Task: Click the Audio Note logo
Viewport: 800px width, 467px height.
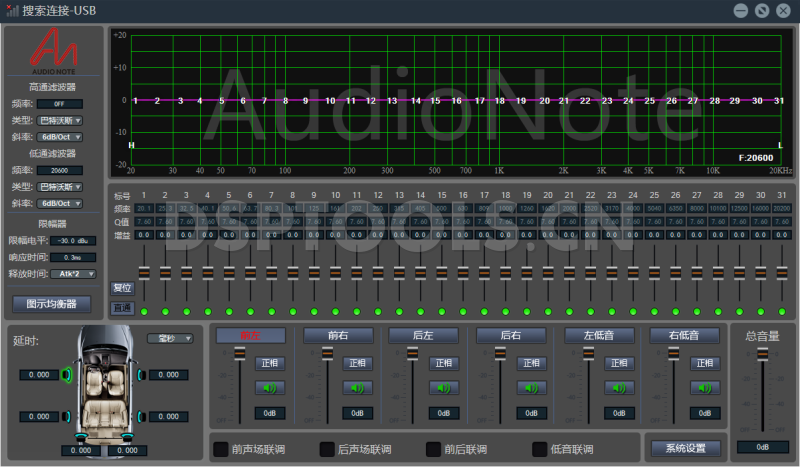Action: coord(54,51)
